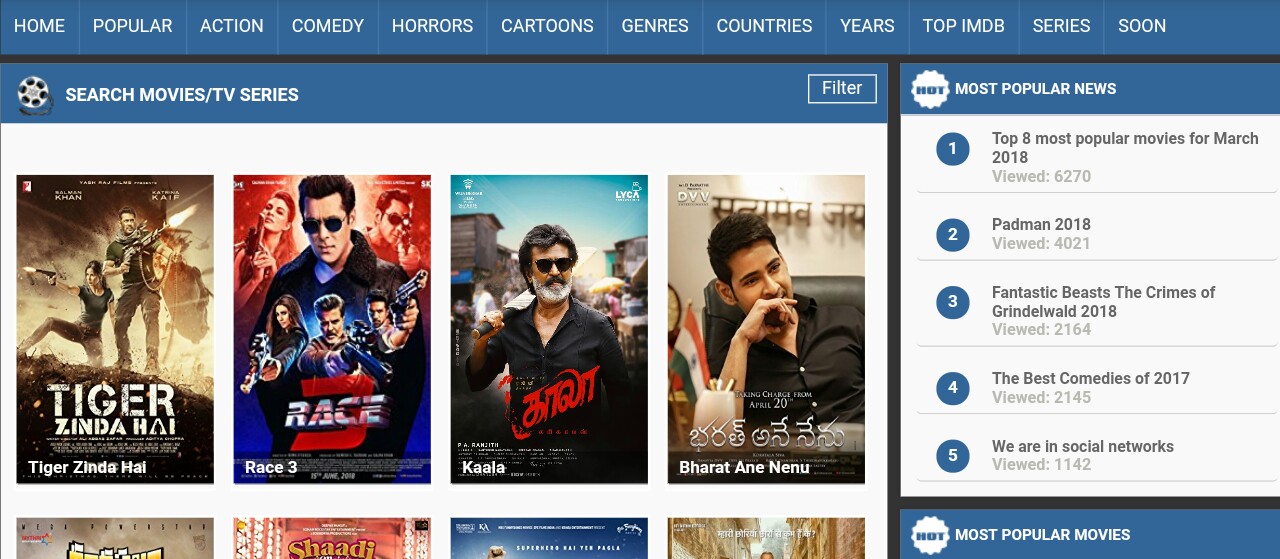Open the COMEDY category
The width and height of the screenshot is (1280, 559).
pos(328,26)
